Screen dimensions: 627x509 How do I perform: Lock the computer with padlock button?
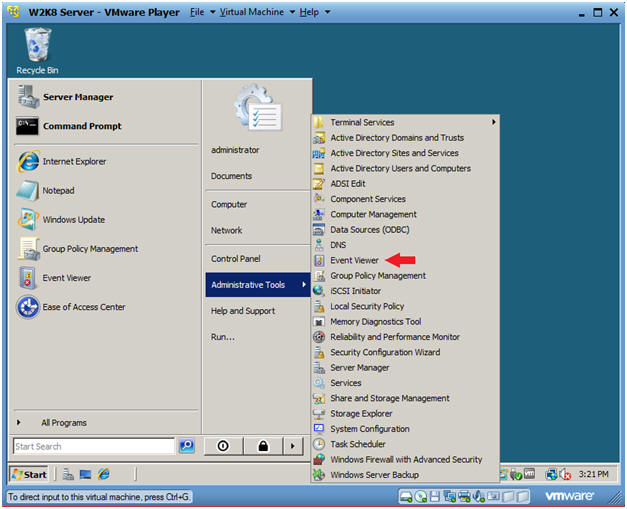click(263, 446)
